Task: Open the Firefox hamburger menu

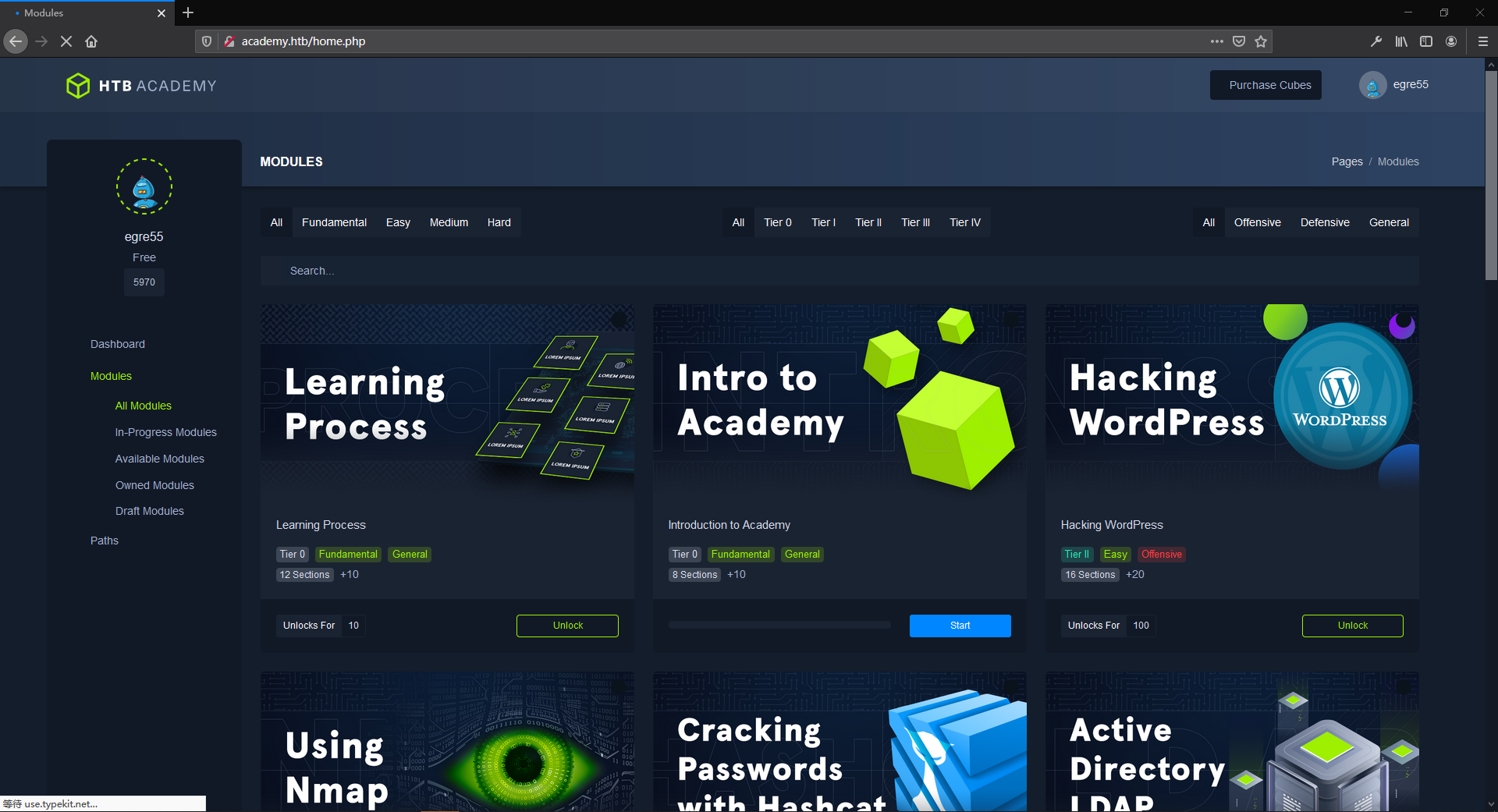Action: [1483, 41]
